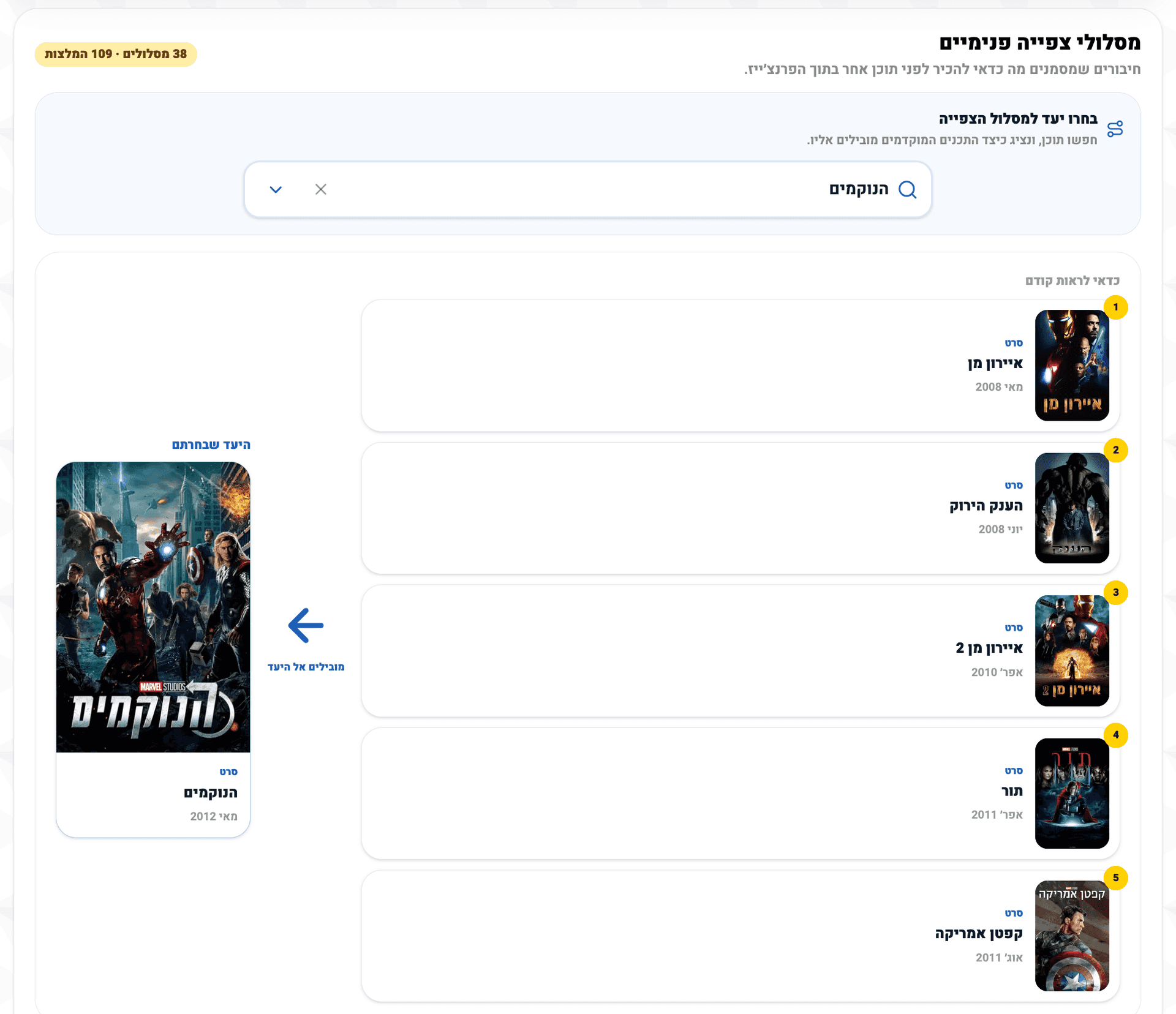This screenshot has width=1176, height=1014.
Task: Click the אפר׳ 2010 date text
Action: point(997,672)
